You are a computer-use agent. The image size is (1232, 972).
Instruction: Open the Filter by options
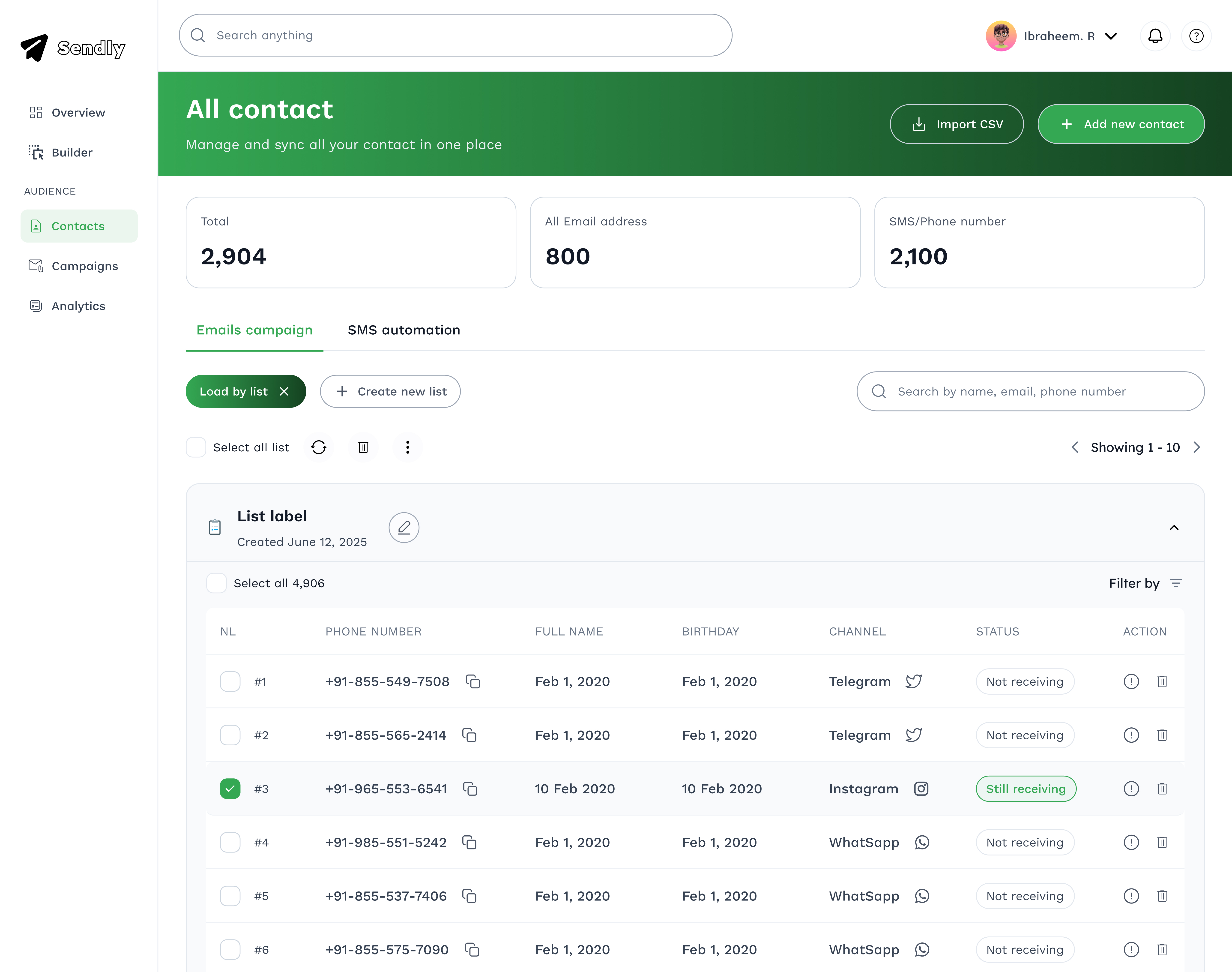click(x=1145, y=583)
